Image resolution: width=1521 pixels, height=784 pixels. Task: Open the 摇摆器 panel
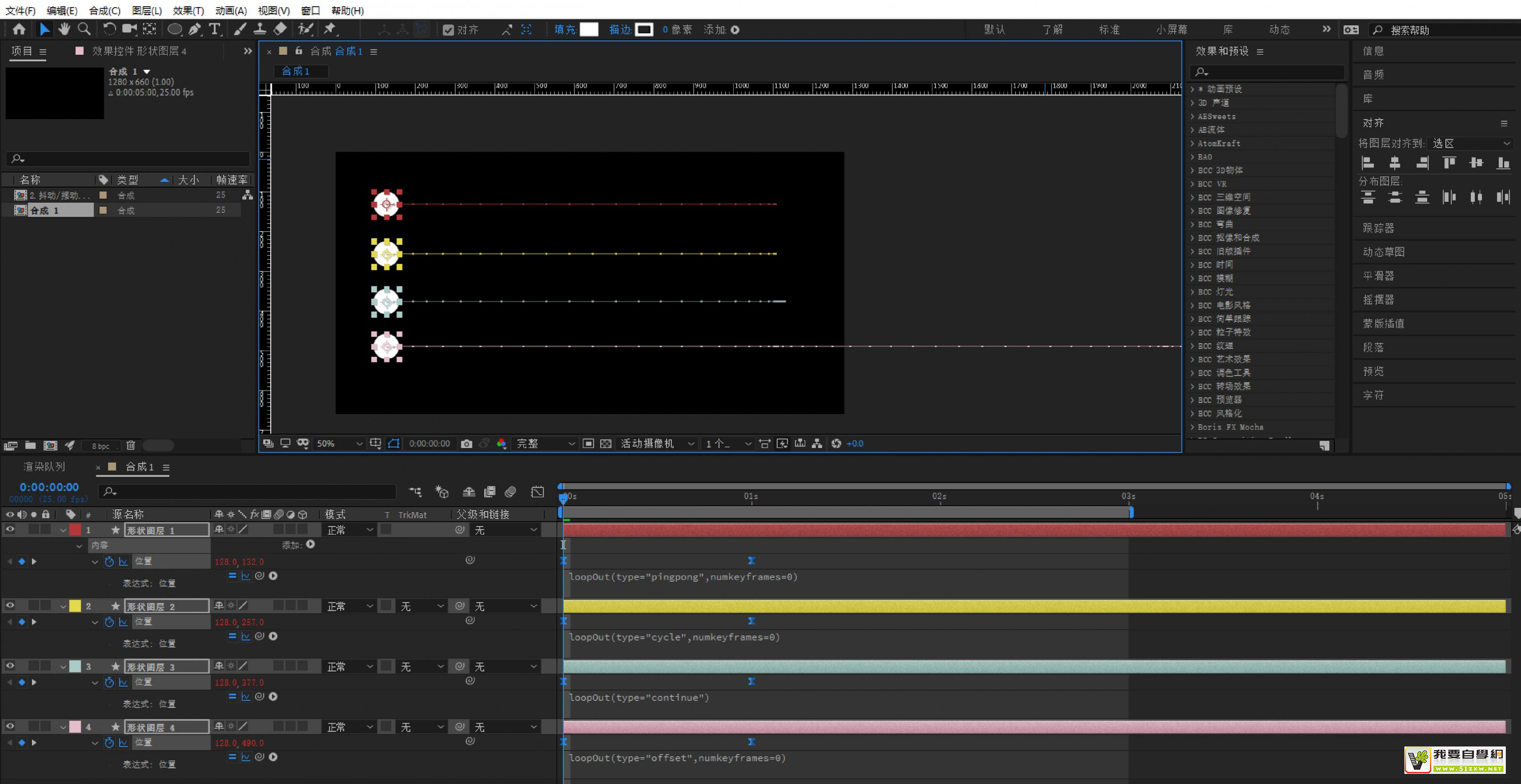[1378, 300]
